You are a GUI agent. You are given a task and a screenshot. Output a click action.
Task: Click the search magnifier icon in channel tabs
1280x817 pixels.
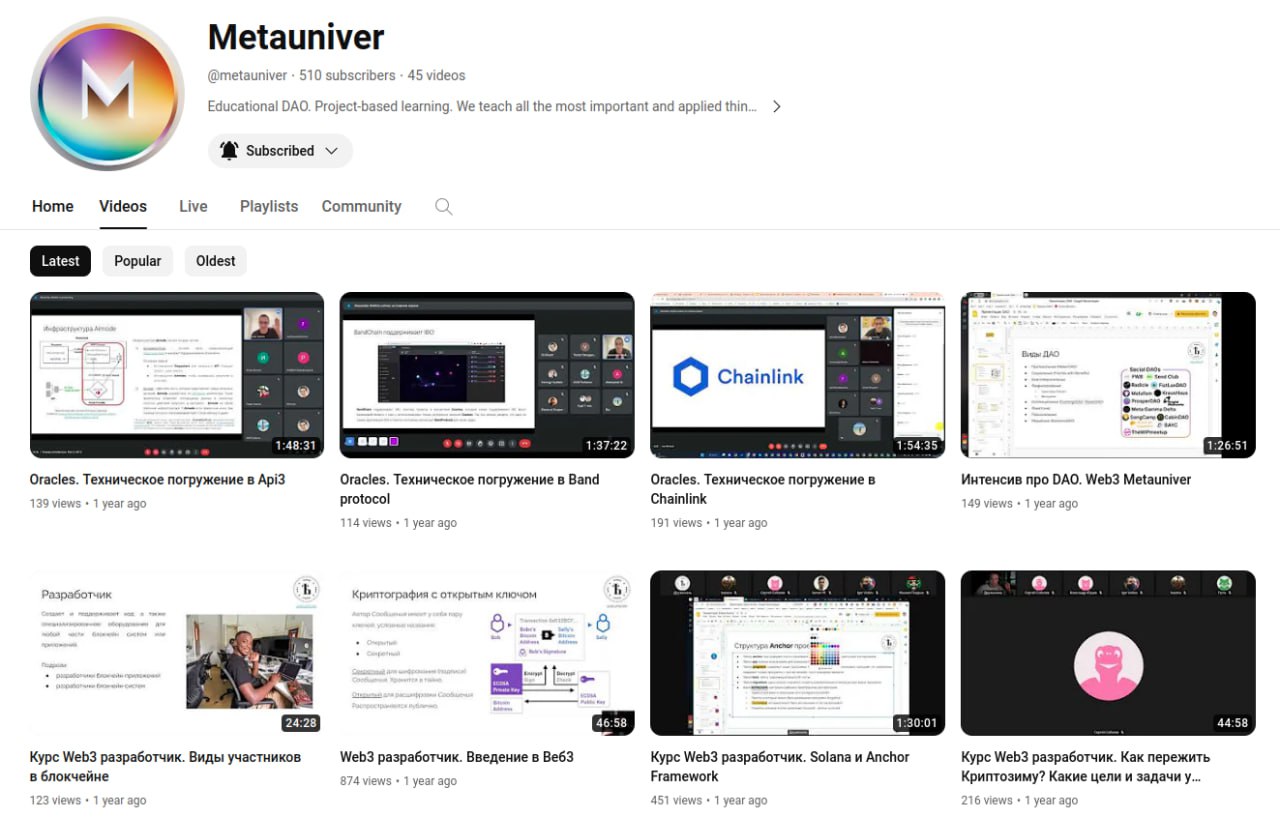tap(444, 206)
